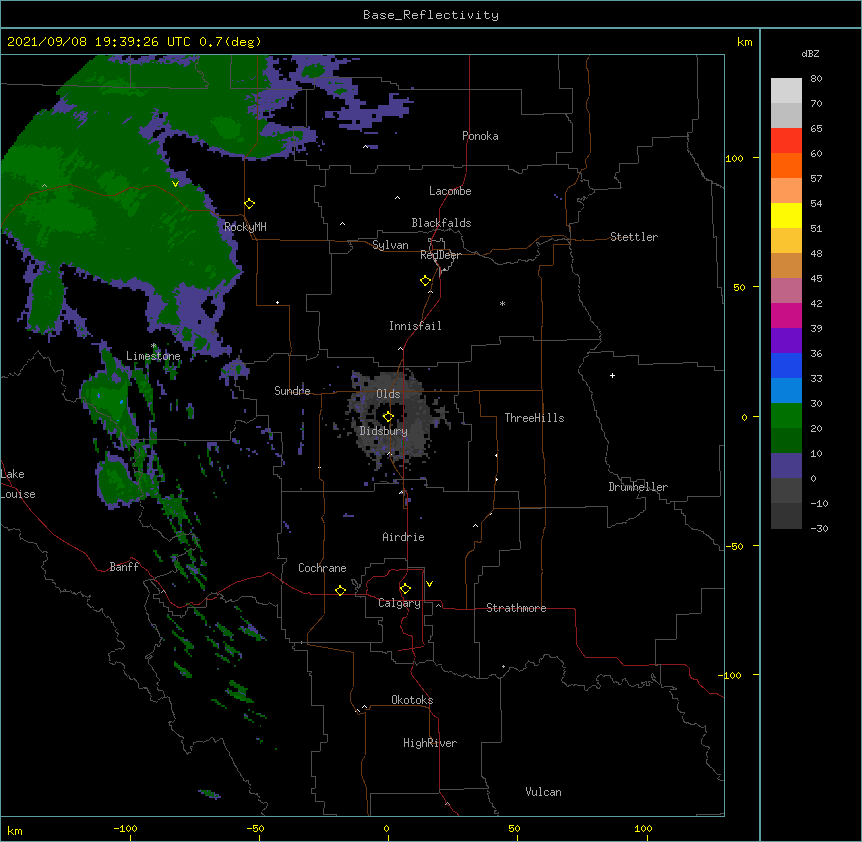Click the ThreeHills city label
The width and height of the screenshot is (862, 842).
[x=534, y=418]
